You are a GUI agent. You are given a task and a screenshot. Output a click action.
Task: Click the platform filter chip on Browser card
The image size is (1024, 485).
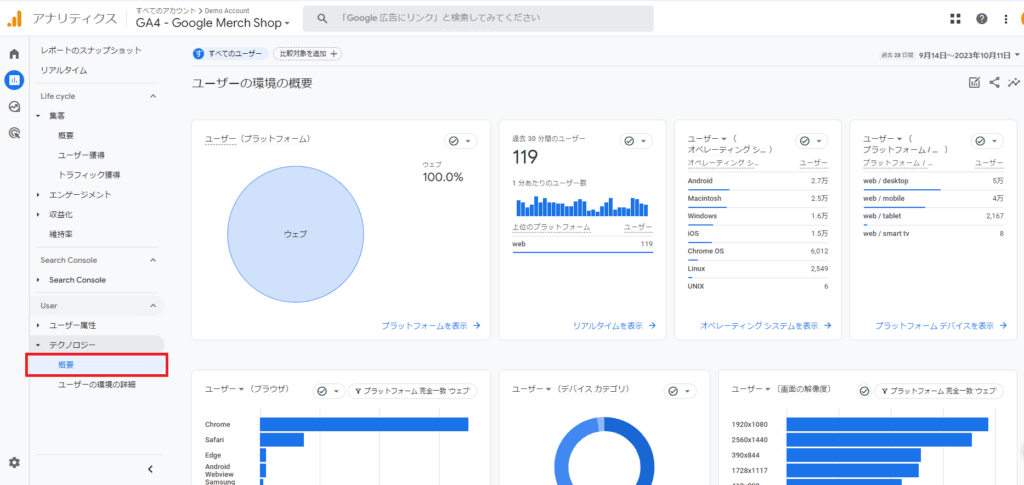[x=413, y=391]
